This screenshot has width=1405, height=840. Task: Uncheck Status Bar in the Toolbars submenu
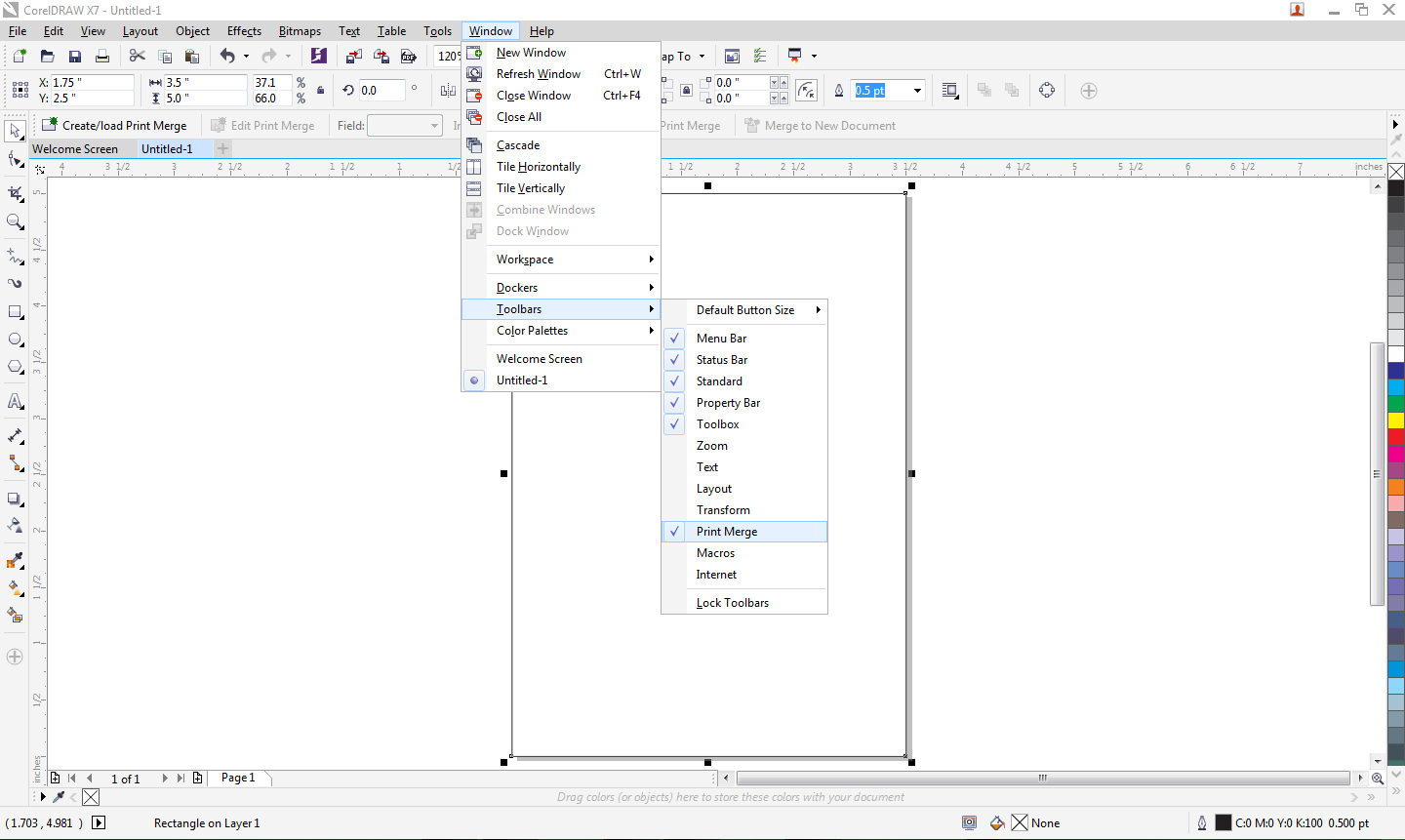719,359
